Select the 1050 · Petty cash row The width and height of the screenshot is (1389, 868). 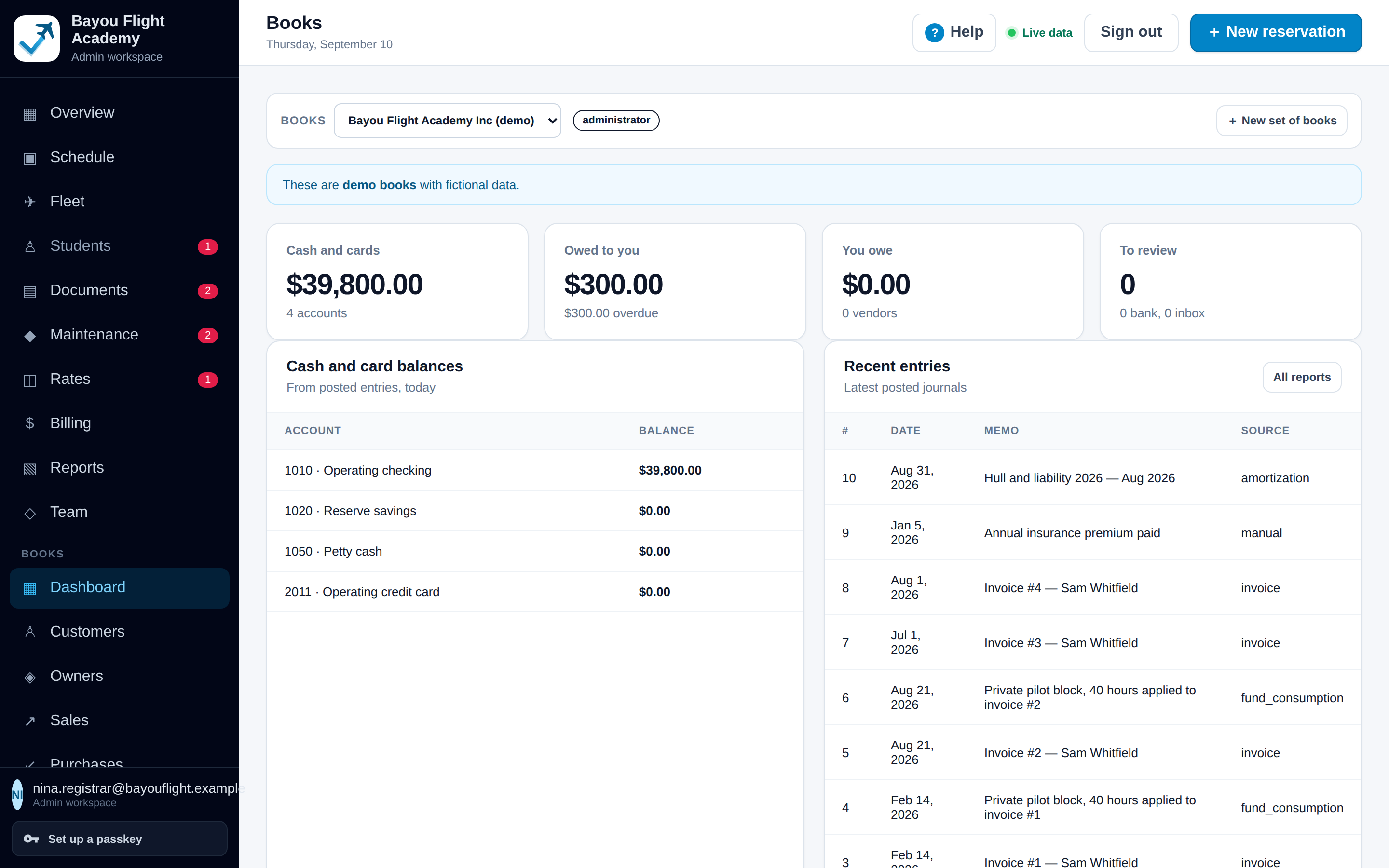(x=535, y=551)
